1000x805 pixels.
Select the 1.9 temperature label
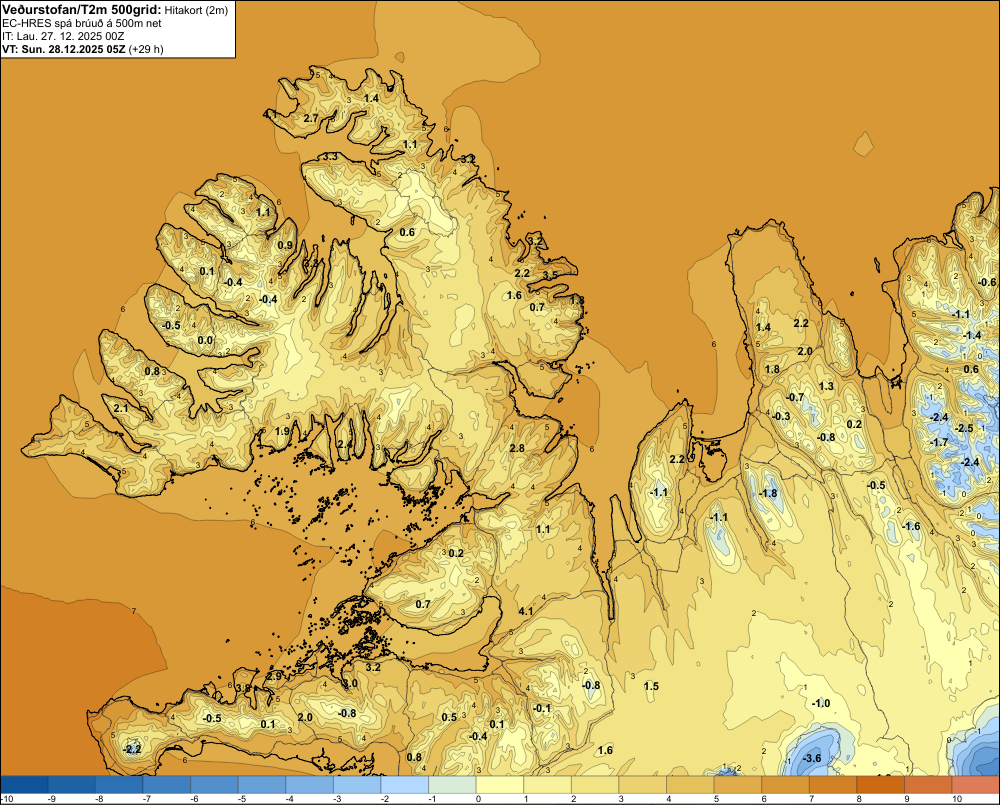[x=283, y=431]
